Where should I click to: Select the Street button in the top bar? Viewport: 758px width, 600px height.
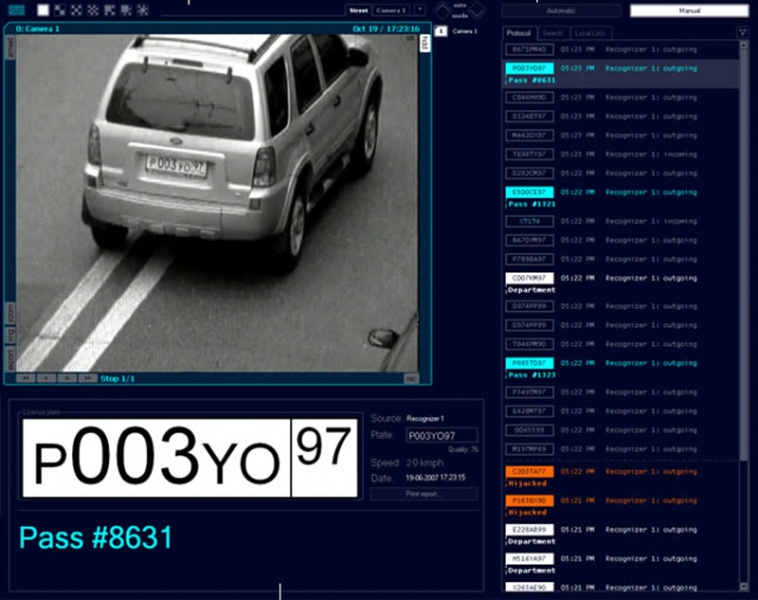coord(358,10)
